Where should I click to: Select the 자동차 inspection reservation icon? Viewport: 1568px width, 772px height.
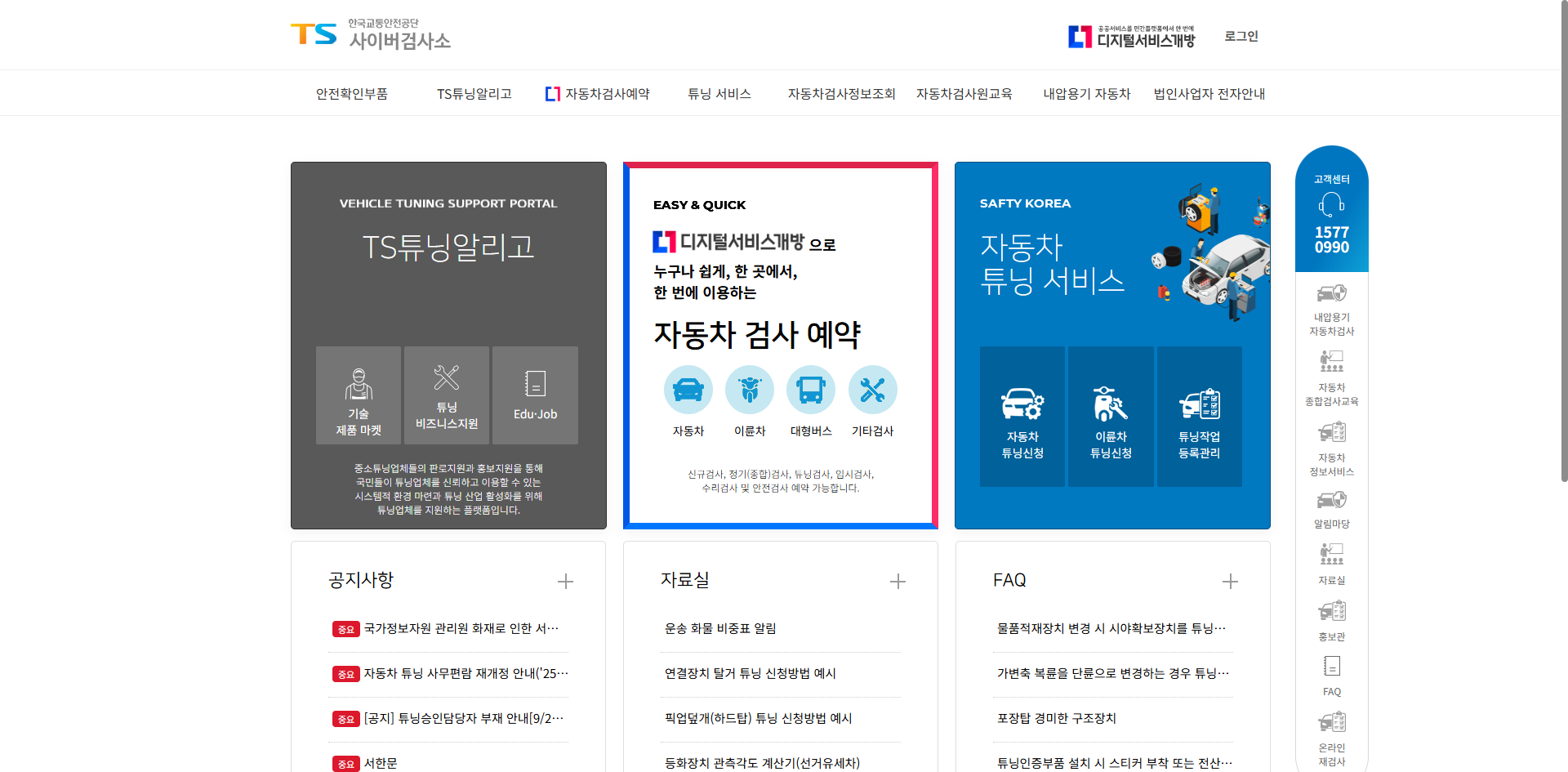pyautogui.click(x=688, y=390)
